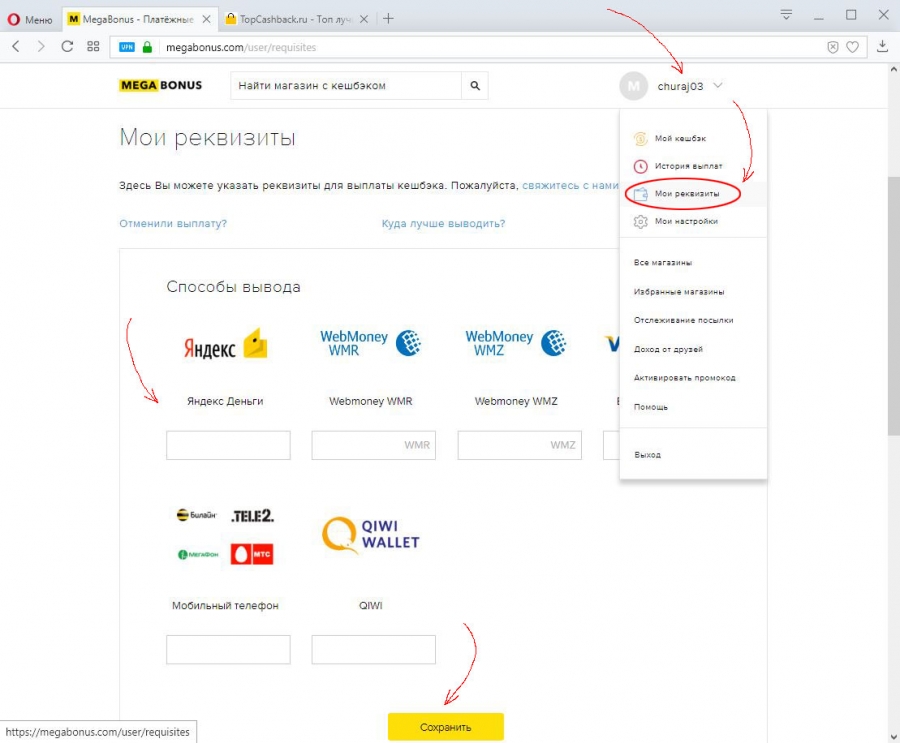Click the МТС operator logo
This screenshot has width=900, height=743.
coord(252,554)
